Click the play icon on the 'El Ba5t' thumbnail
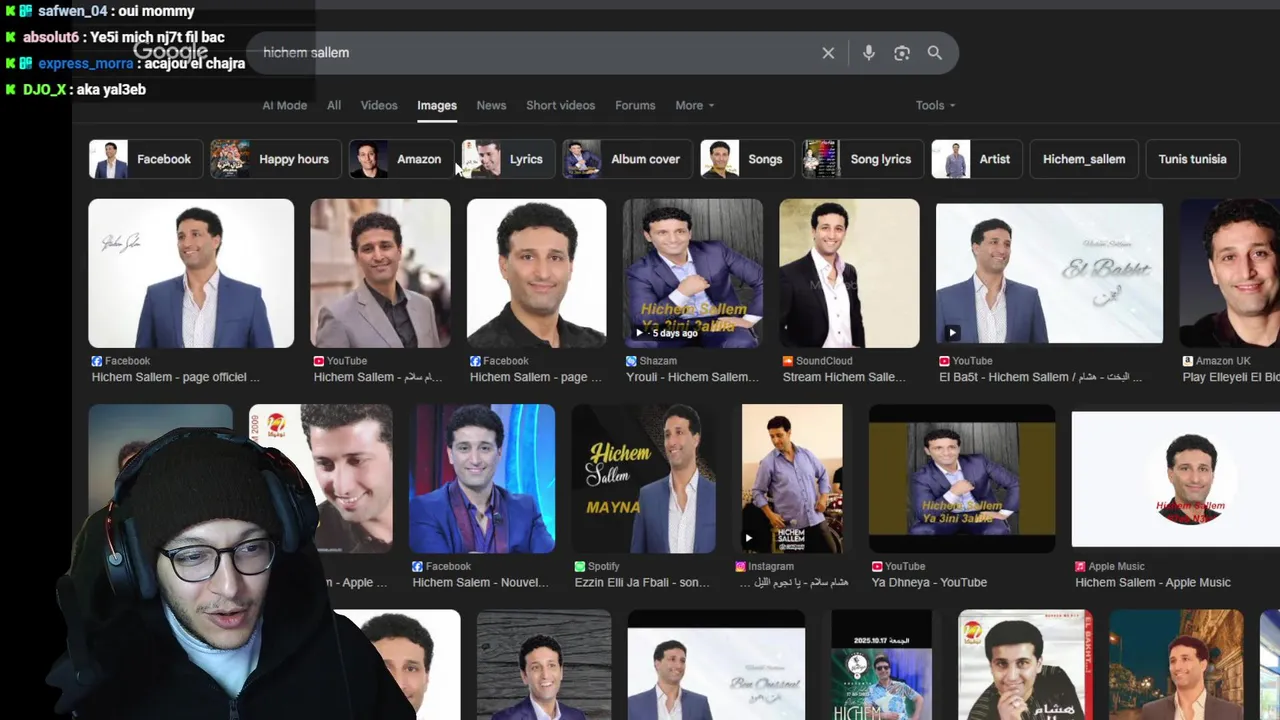Image resolution: width=1280 pixels, height=720 pixels. (x=952, y=333)
